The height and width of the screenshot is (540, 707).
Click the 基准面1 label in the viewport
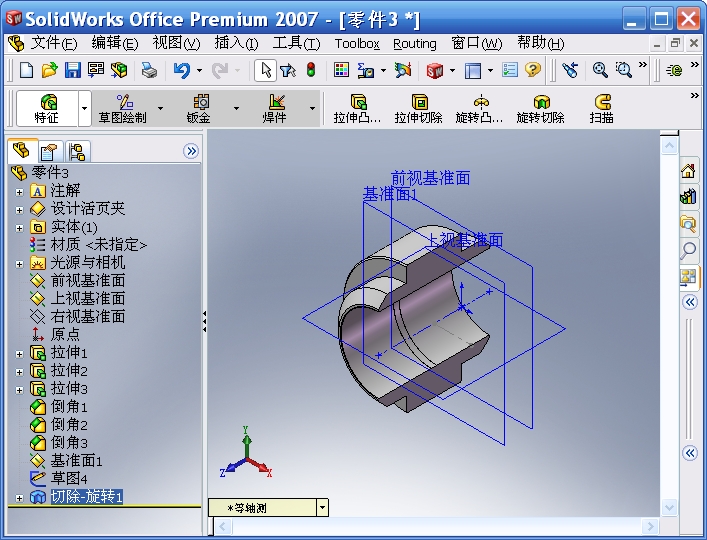(x=390, y=194)
